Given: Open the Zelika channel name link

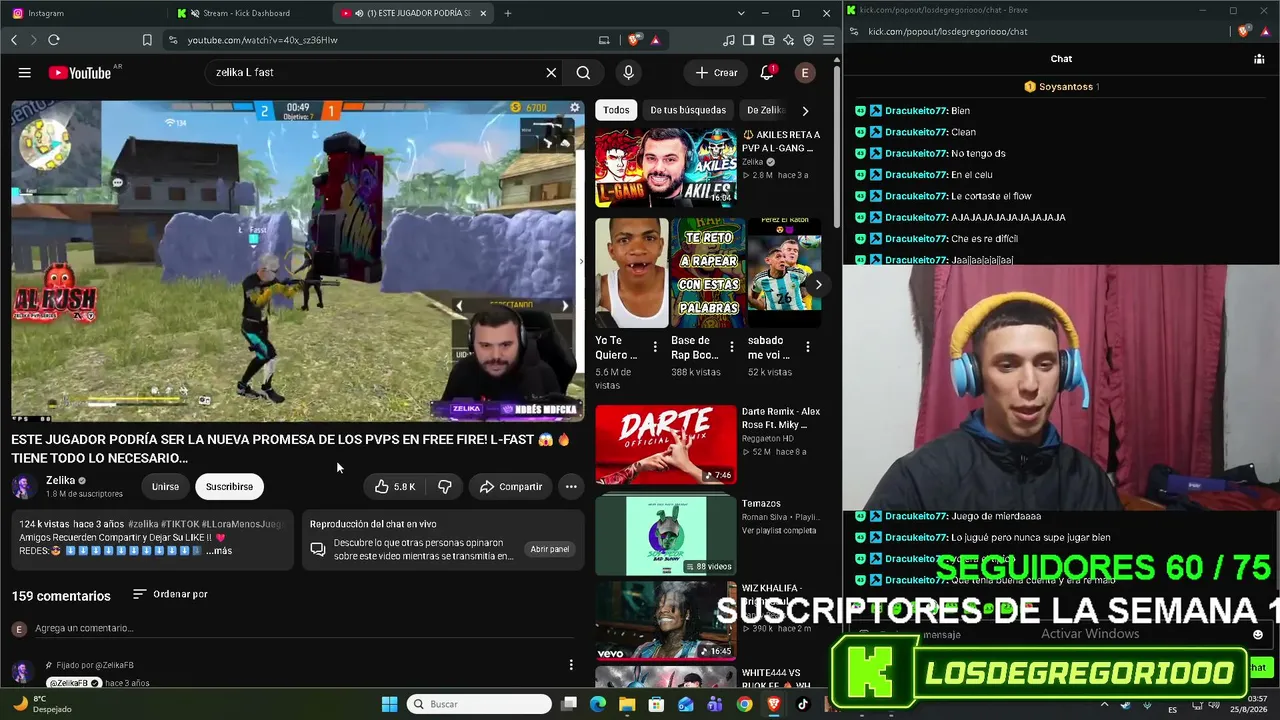Looking at the screenshot, I should [x=60, y=481].
